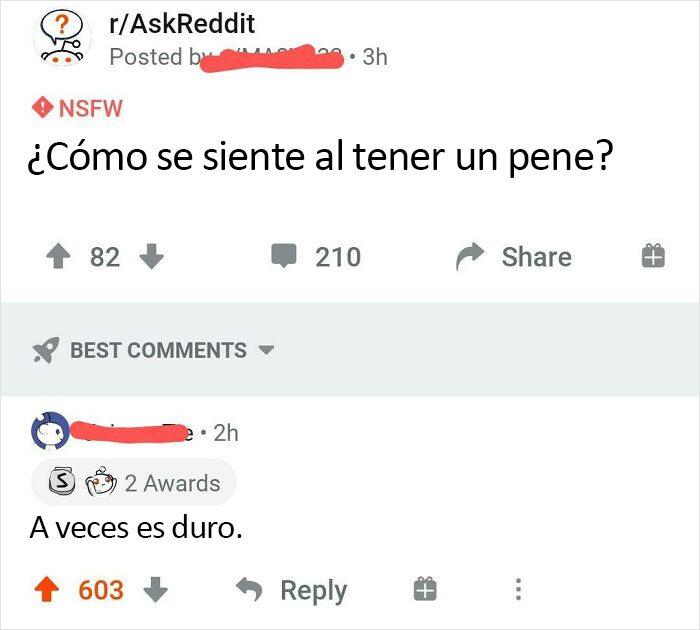
Task: Click the Reply button text
Action: click(x=313, y=590)
